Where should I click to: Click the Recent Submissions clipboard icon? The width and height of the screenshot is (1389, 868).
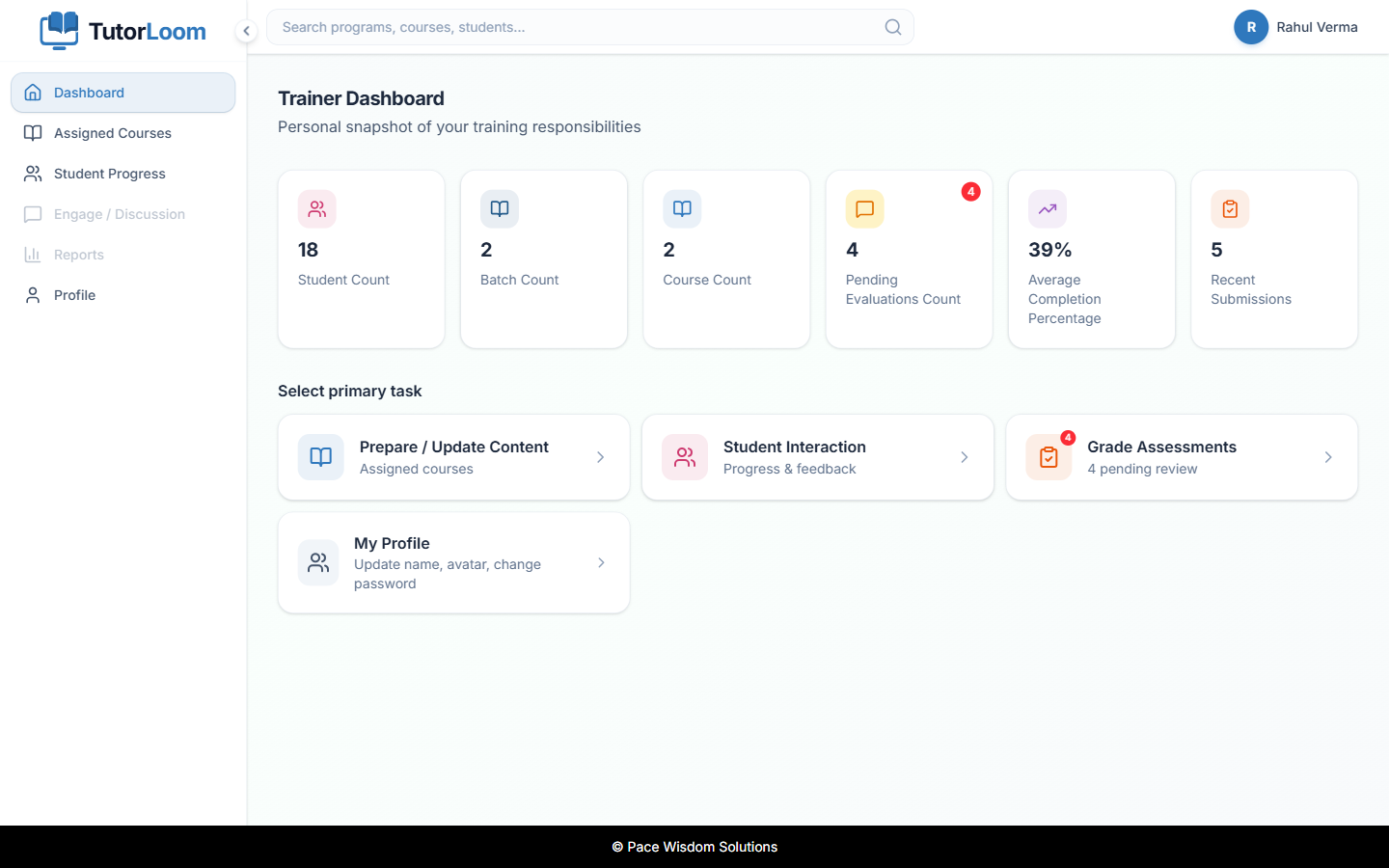coord(1230,208)
